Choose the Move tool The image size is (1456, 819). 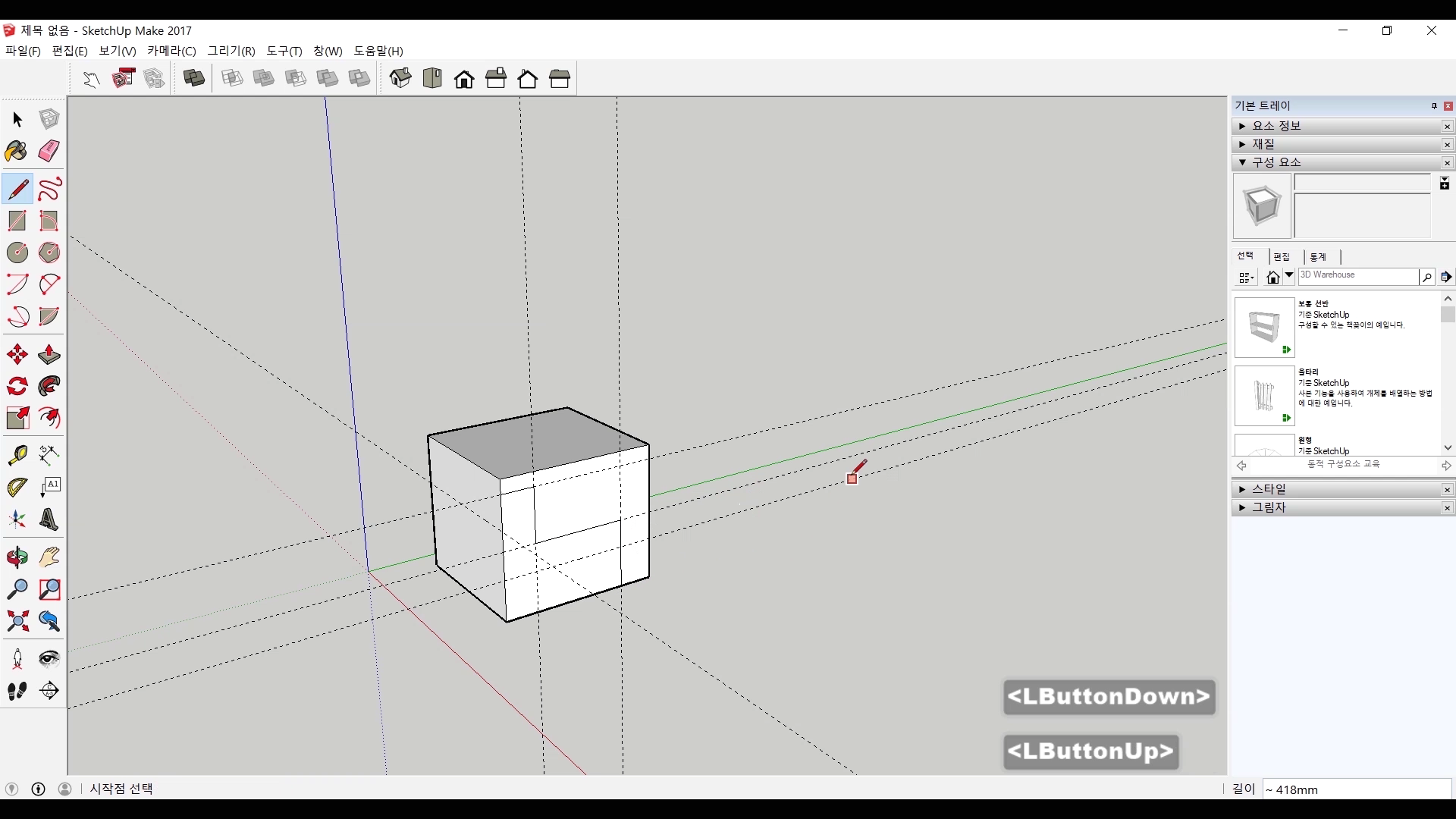pyautogui.click(x=17, y=355)
